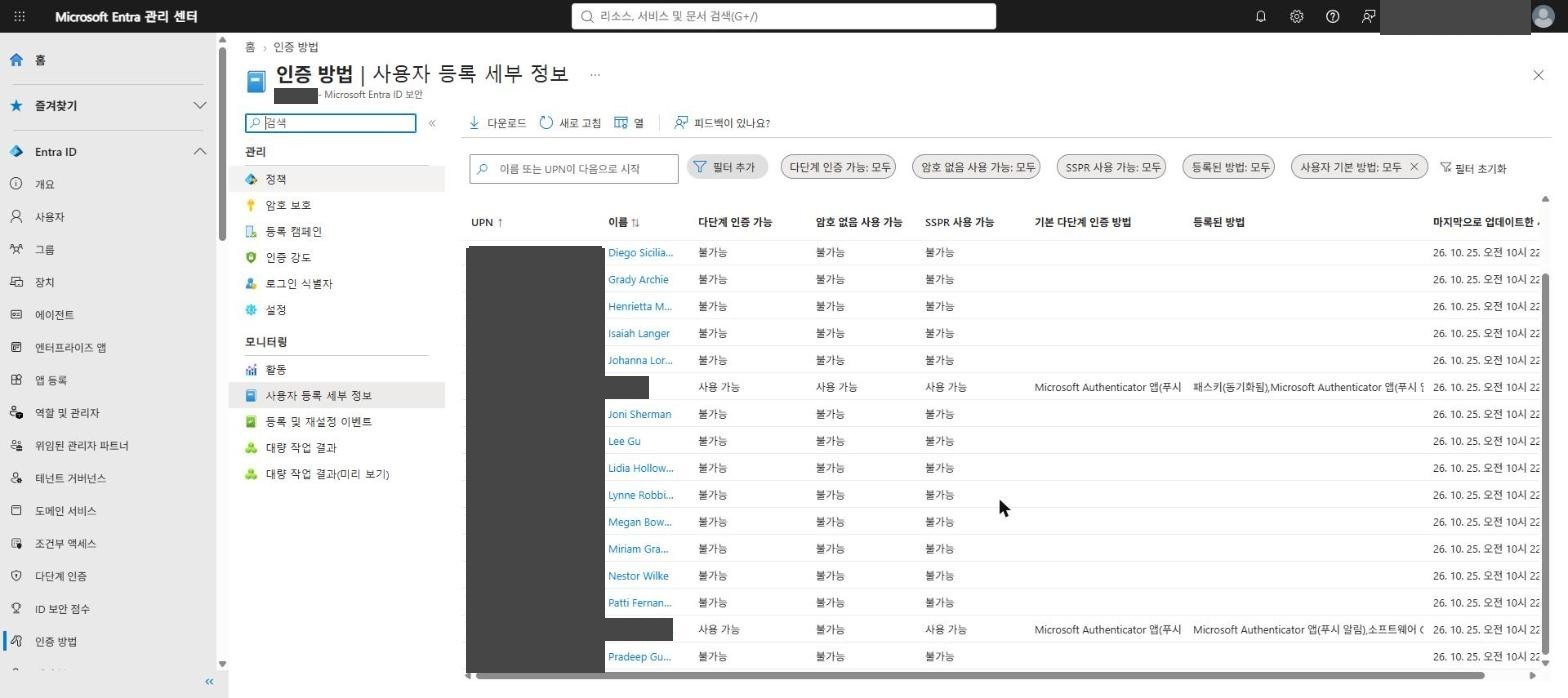Open 개요 in Entra ID menu
The height and width of the screenshot is (698, 1568).
click(x=45, y=184)
